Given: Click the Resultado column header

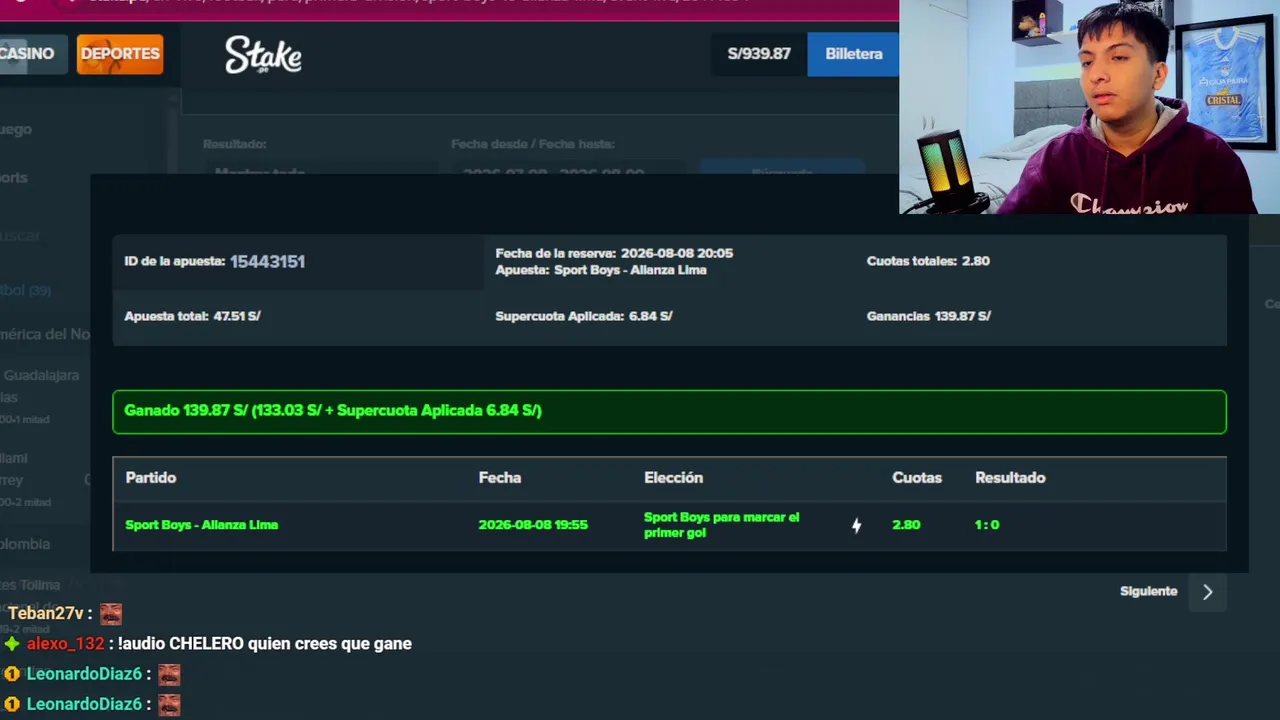Looking at the screenshot, I should [1010, 478].
